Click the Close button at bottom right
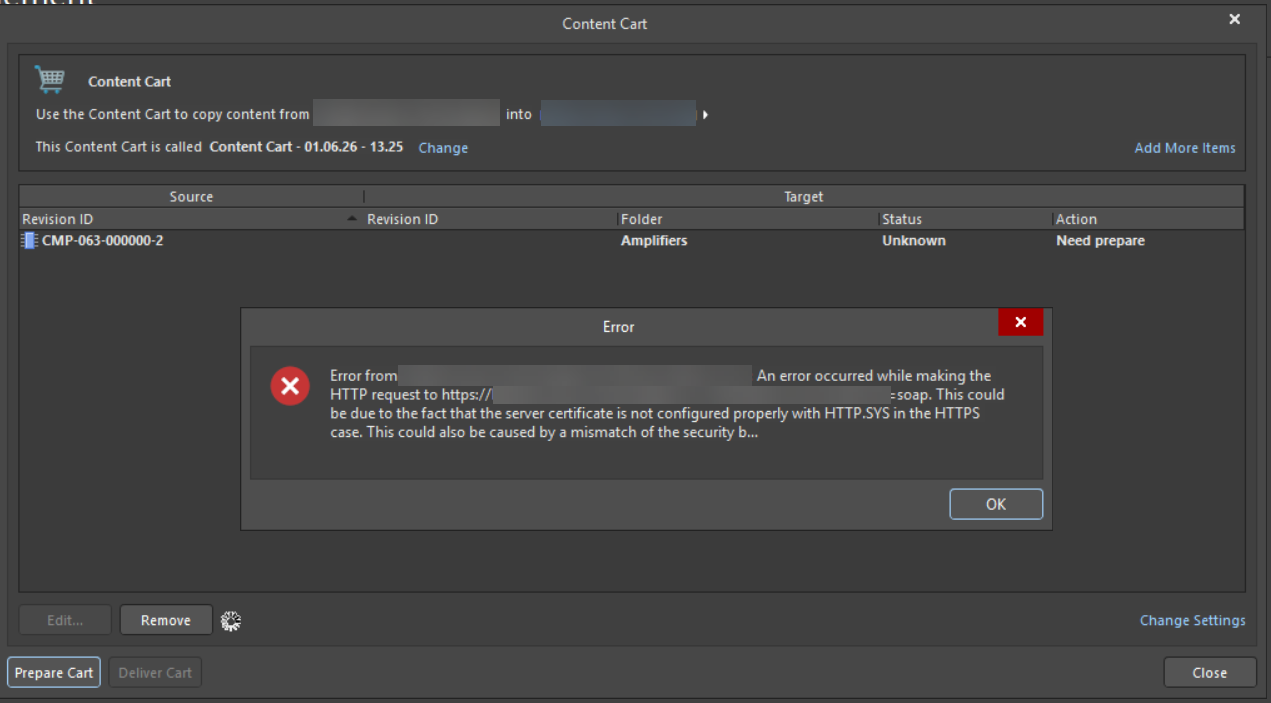This screenshot has width=1271, height=703. (x=1210, y=673)
